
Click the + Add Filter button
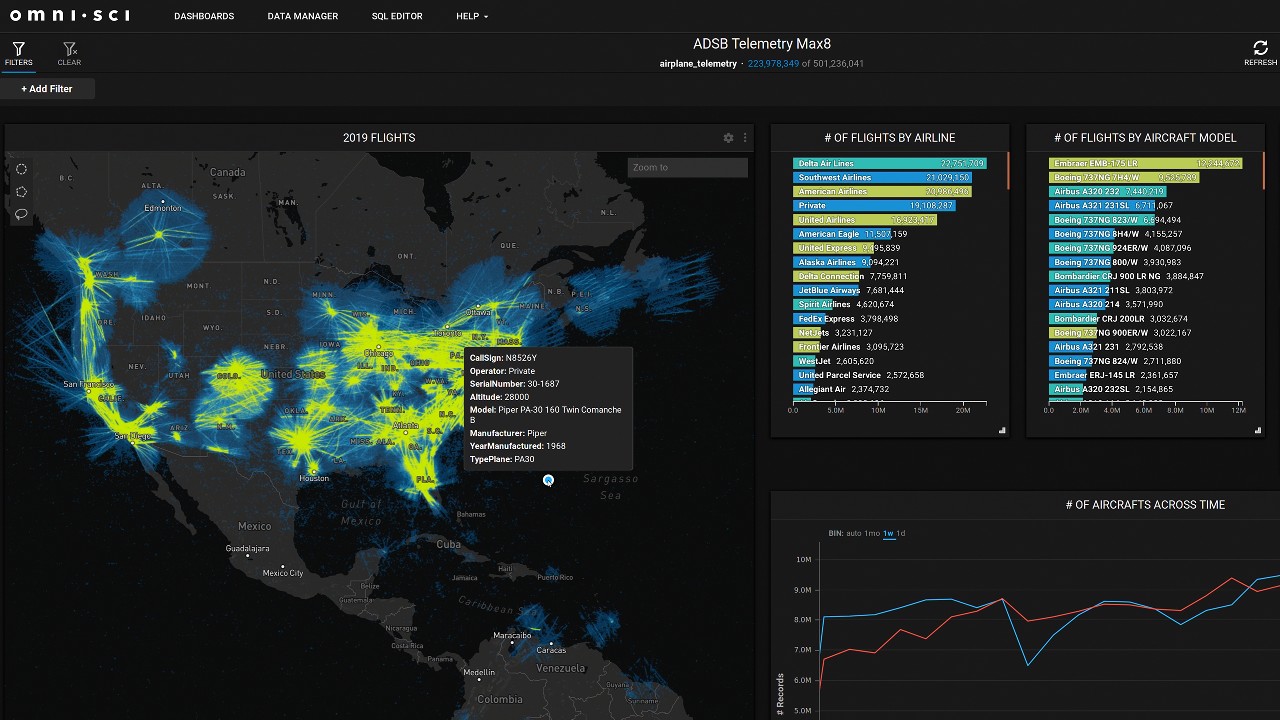pyautogui.click(x=46, y=88)
